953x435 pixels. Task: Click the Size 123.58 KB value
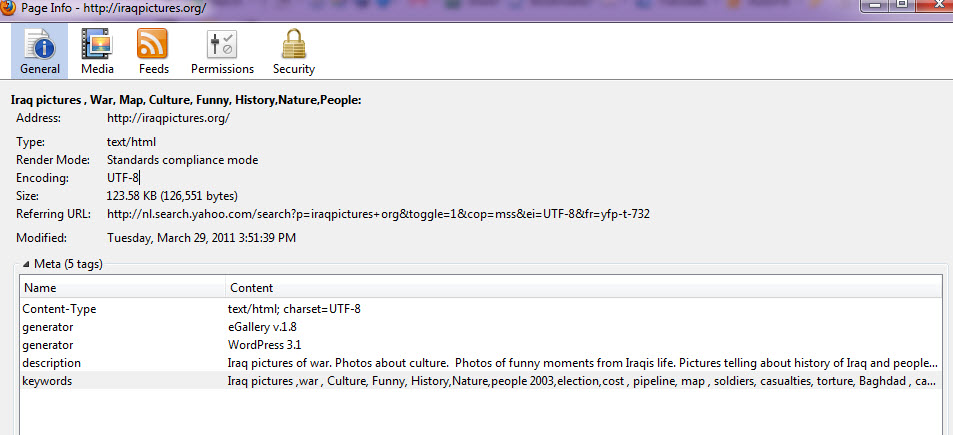(x=172, y=196)
